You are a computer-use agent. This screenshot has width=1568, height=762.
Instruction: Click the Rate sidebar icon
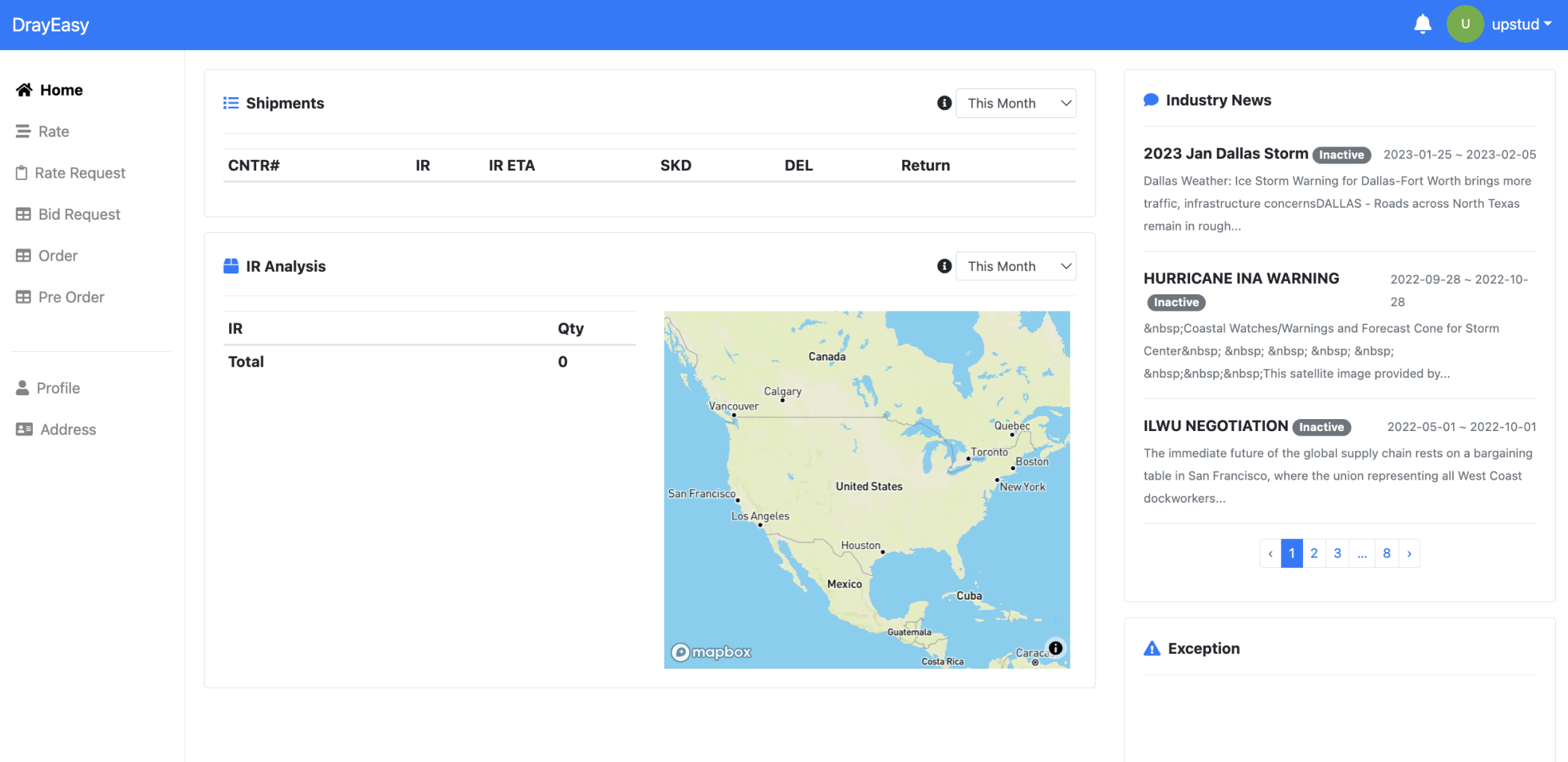(23, 131)
